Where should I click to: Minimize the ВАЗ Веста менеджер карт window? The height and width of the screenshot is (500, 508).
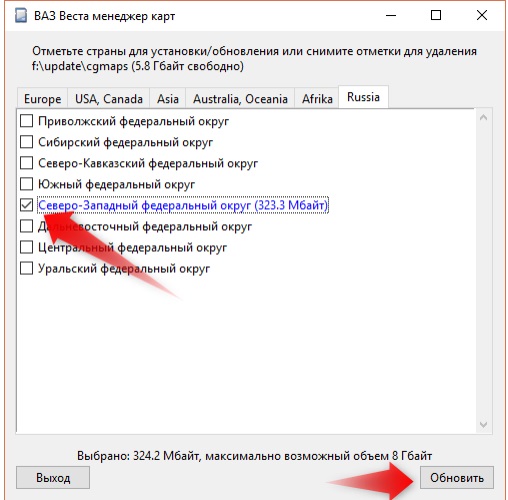[391, 15]
